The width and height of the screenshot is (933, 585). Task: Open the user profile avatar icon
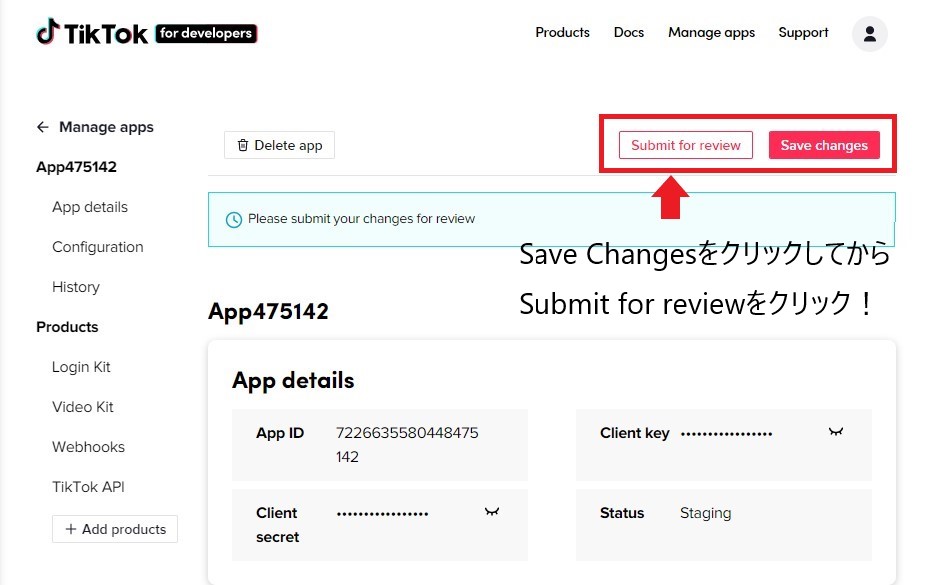(x=869, y=33)
